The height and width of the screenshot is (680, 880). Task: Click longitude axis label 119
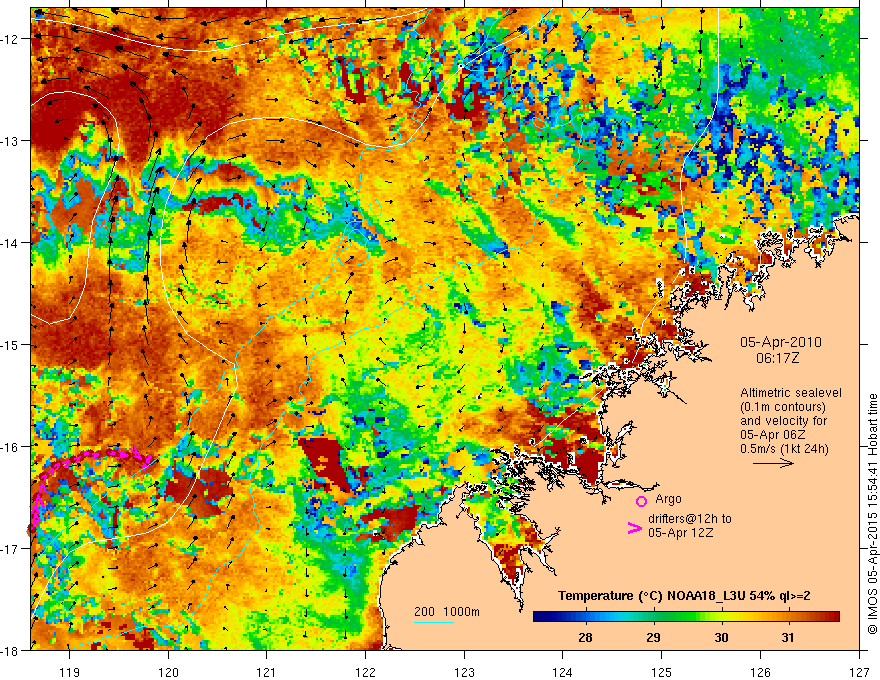coord(70,672)
